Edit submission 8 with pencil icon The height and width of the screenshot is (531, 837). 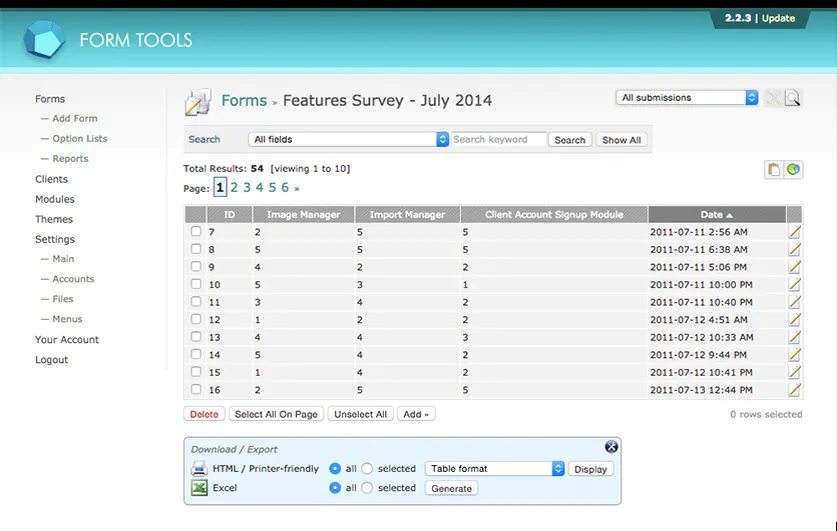point(794,249)
